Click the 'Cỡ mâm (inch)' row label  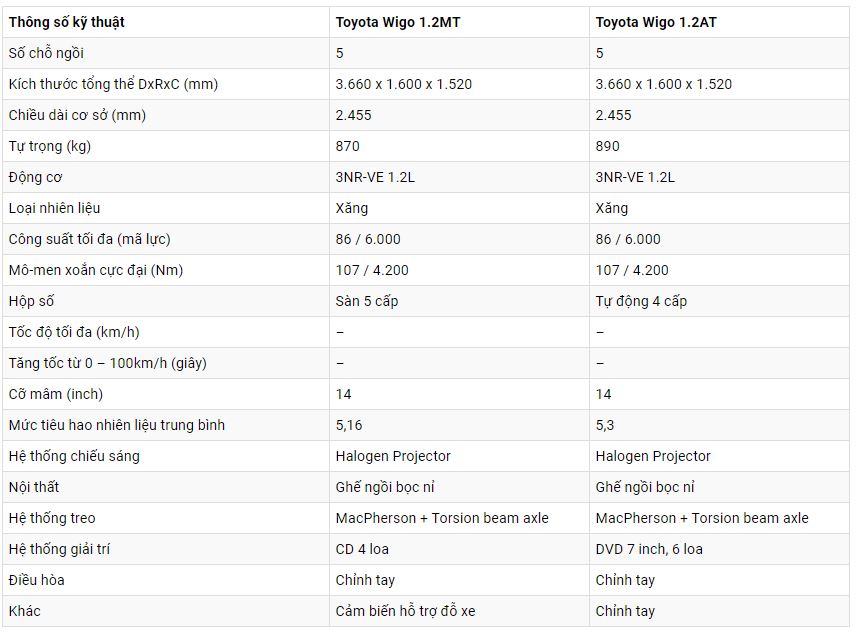[56, 394]
